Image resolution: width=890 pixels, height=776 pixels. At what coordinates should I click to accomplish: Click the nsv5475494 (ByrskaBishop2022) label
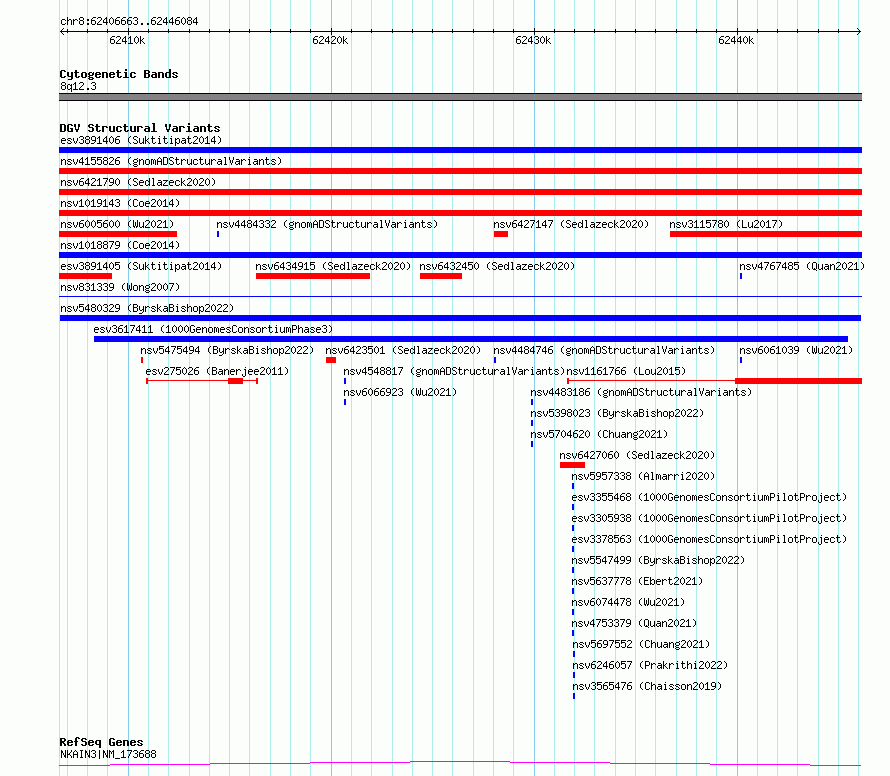coord(227,350)
